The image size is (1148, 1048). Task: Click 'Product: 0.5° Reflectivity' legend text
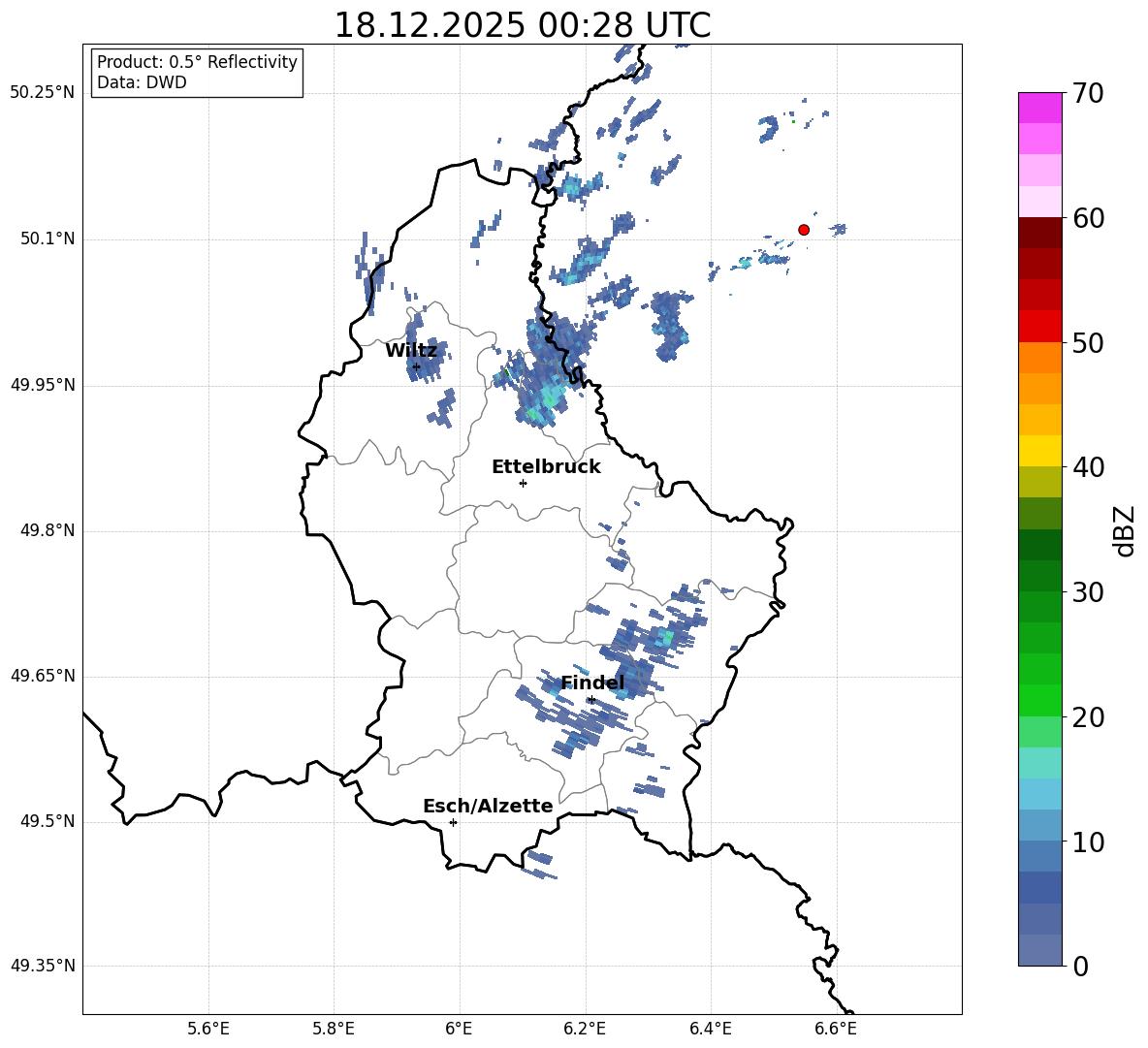197,62
